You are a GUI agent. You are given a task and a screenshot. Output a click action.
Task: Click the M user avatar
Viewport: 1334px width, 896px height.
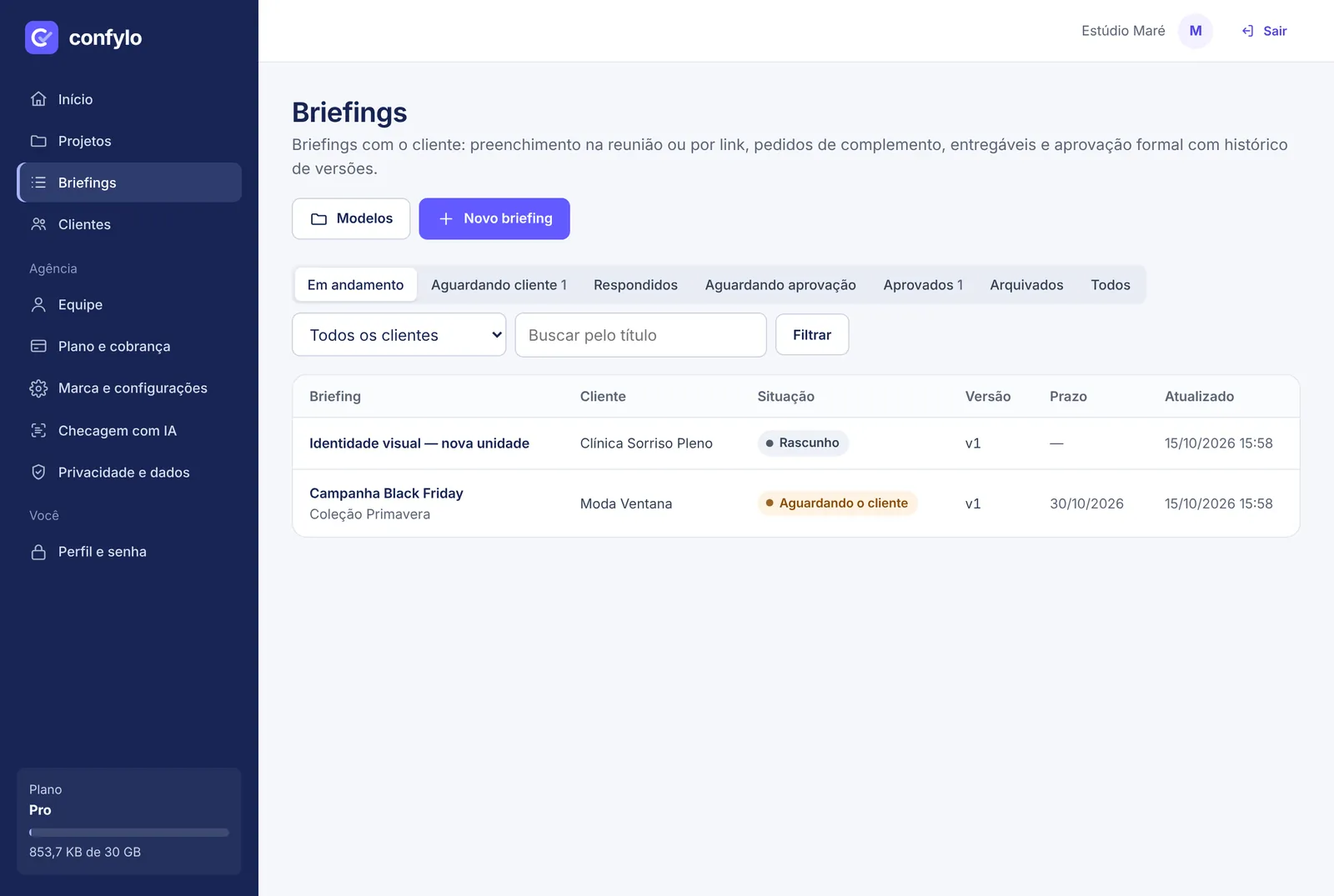click(x=1196, y=31)
